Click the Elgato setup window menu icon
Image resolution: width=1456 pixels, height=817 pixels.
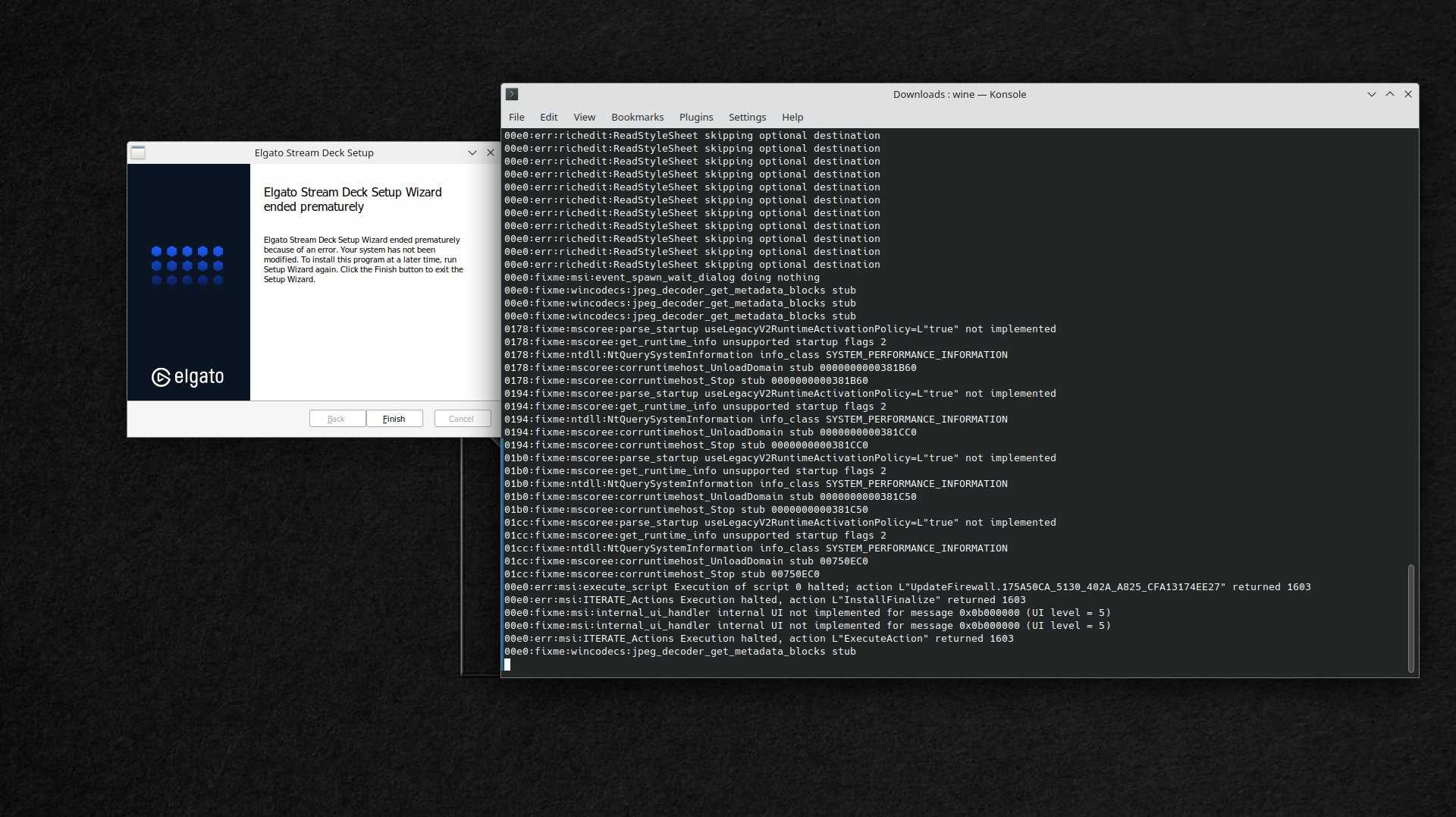138,152
